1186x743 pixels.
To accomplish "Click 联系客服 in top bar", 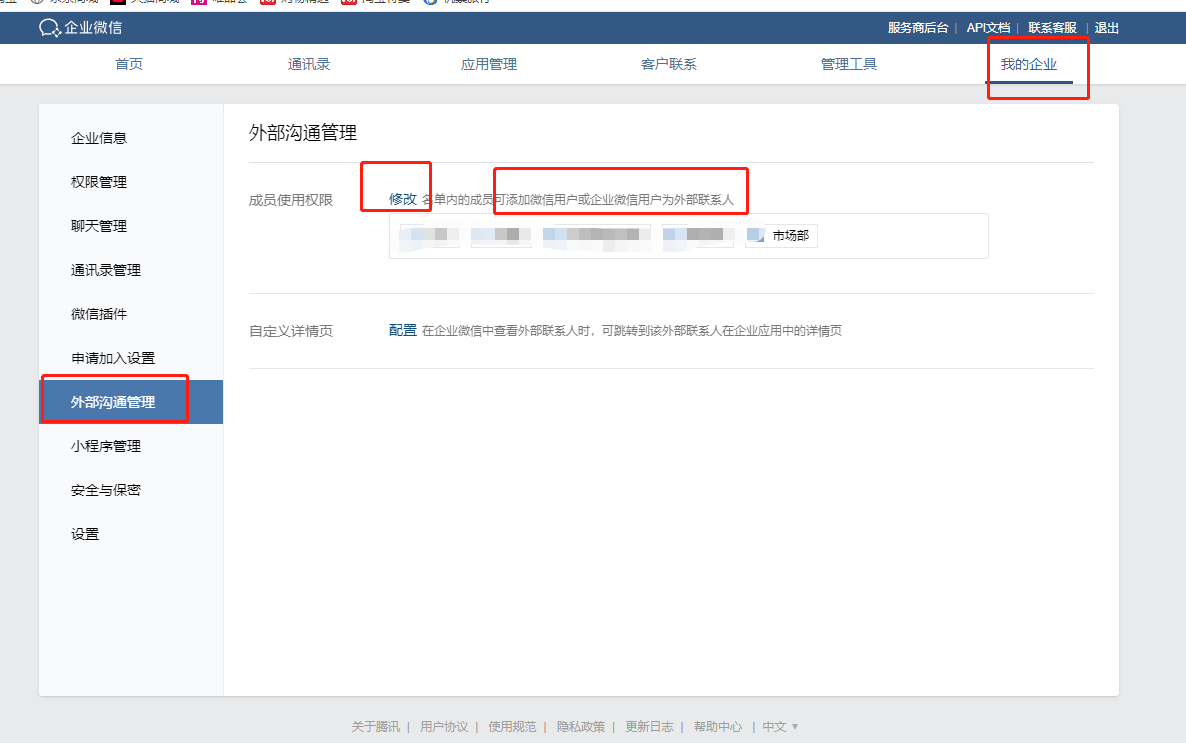I will click(x=1052, y=28).
